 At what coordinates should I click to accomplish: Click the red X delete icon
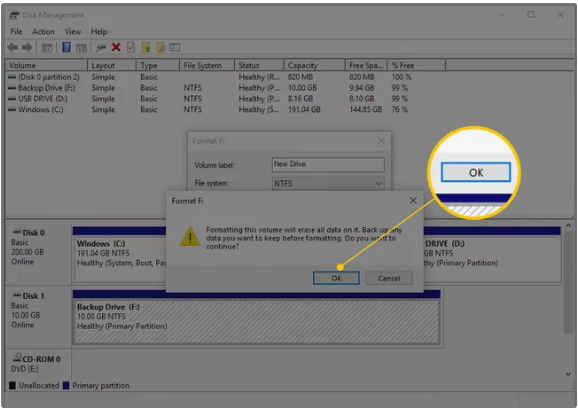(116, 47)
